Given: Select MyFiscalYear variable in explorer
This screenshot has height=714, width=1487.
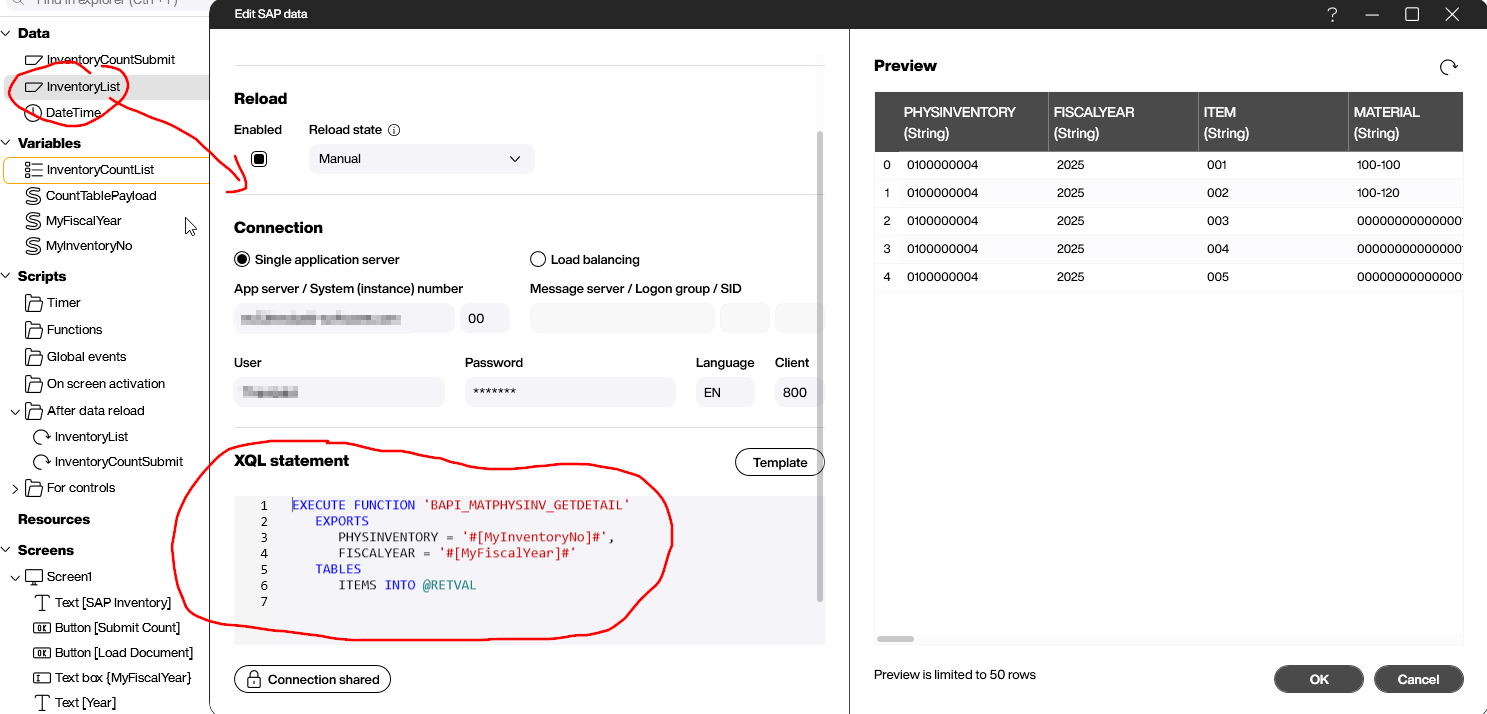Looking at the screenshot, I should pos(83,221).
